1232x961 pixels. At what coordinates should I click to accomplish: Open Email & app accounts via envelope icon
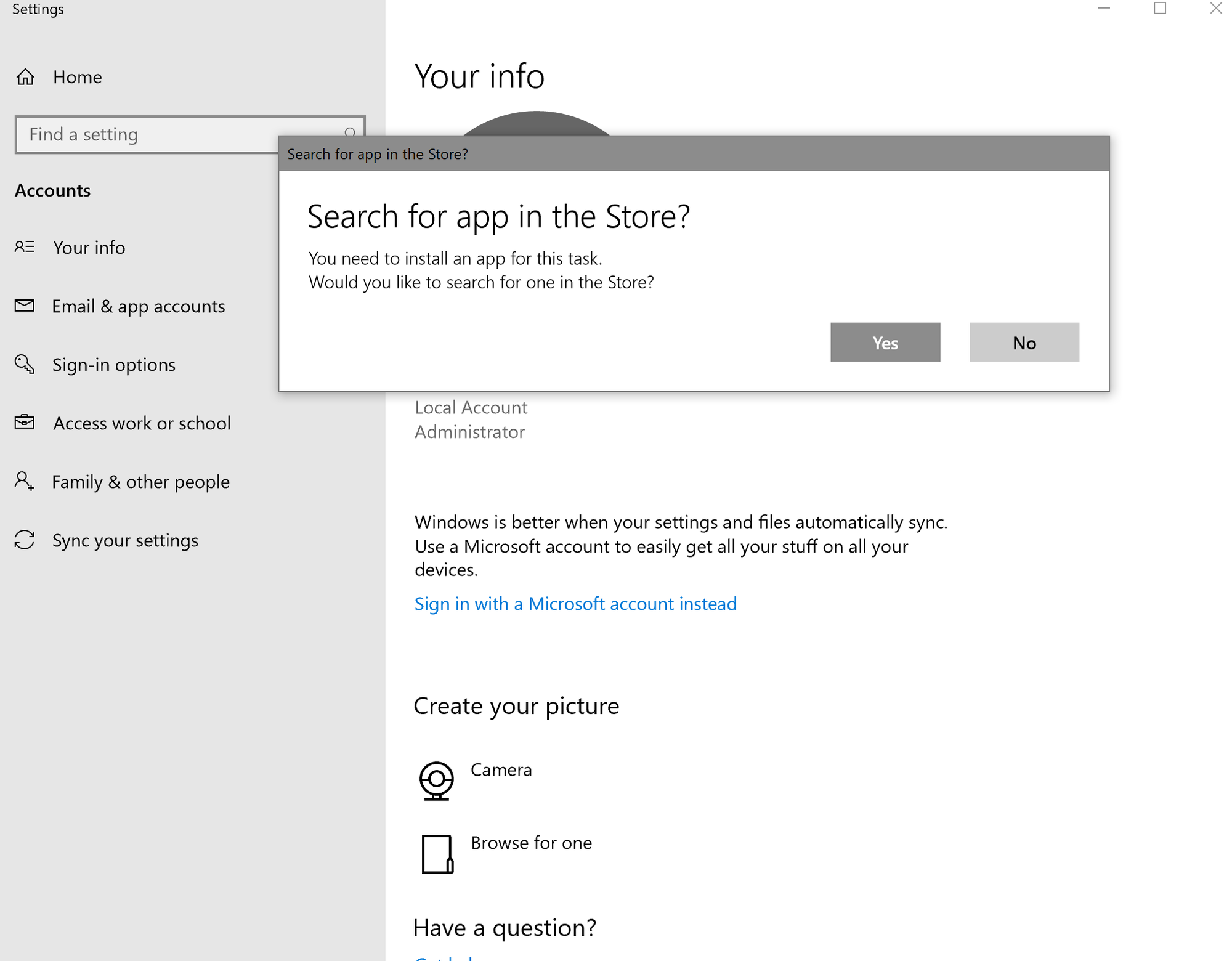[x=25, y=306]
